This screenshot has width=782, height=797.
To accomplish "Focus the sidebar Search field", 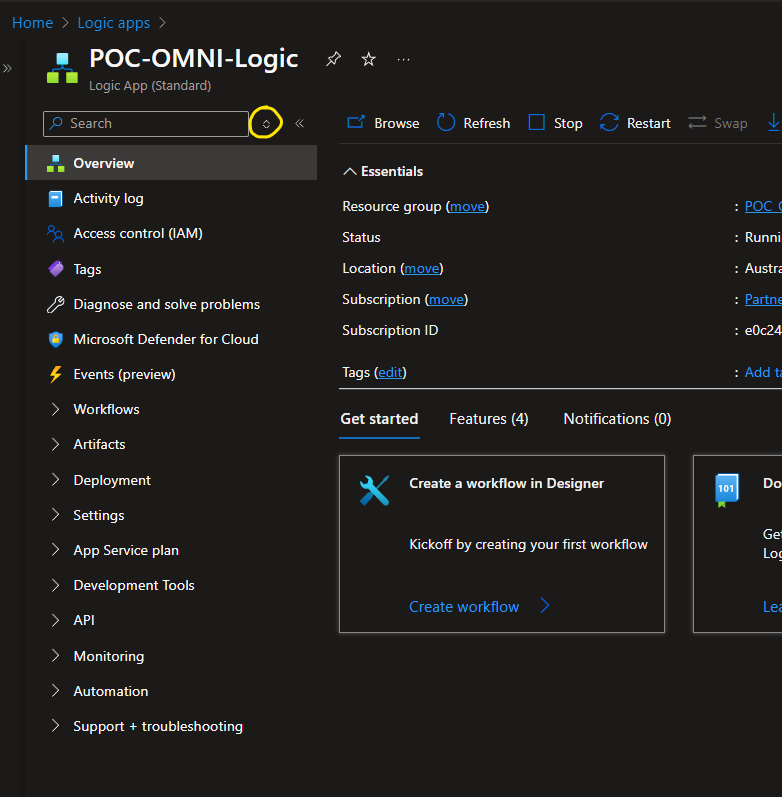I will (x=146, y=124).
